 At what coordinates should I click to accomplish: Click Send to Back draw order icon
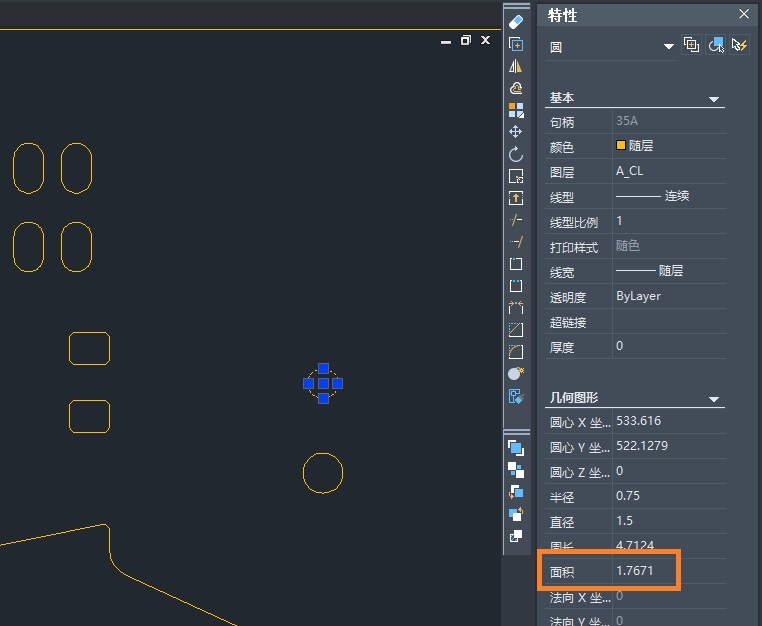coord(516,470)
